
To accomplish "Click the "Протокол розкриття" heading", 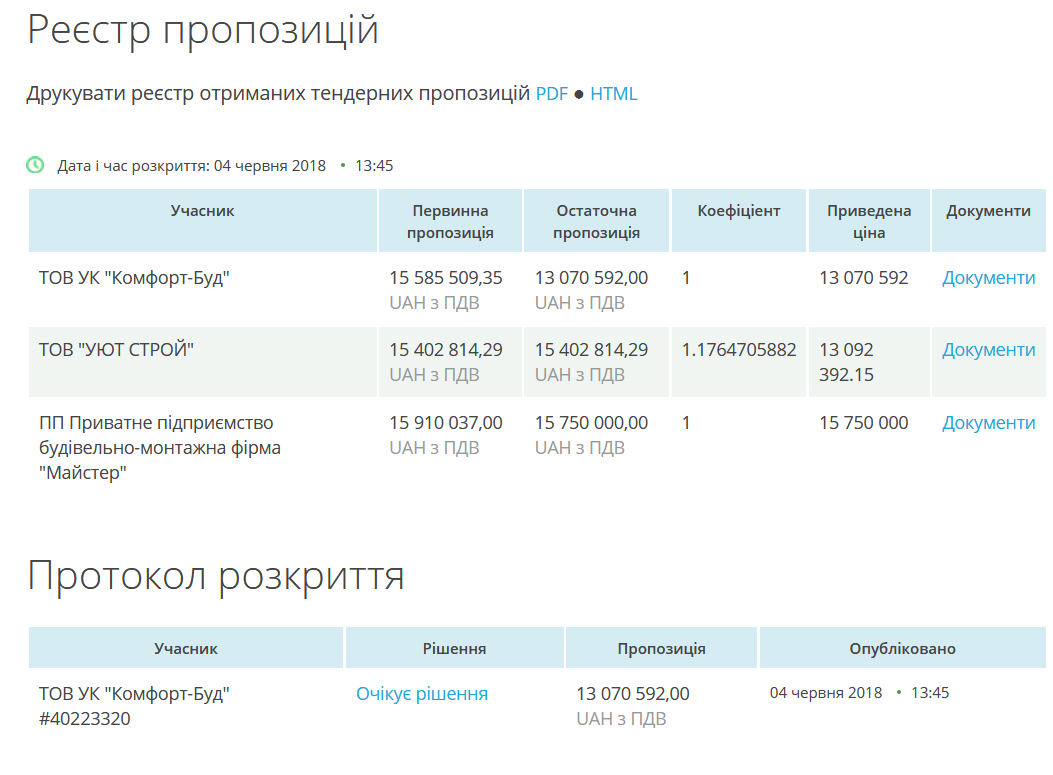I will click(216, 576).
